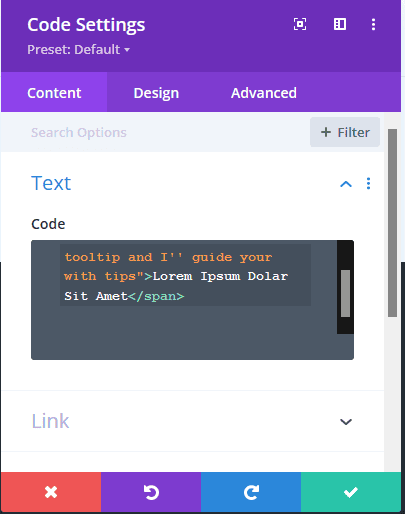Collapse the Text section chevron
The width and height of the screenshot is (405, 514).
point(346,184)
